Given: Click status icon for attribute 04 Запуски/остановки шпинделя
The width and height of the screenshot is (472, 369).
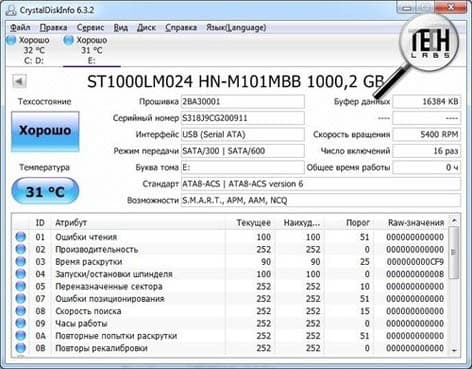Looking at the screenshot, I should pos(21,274).
